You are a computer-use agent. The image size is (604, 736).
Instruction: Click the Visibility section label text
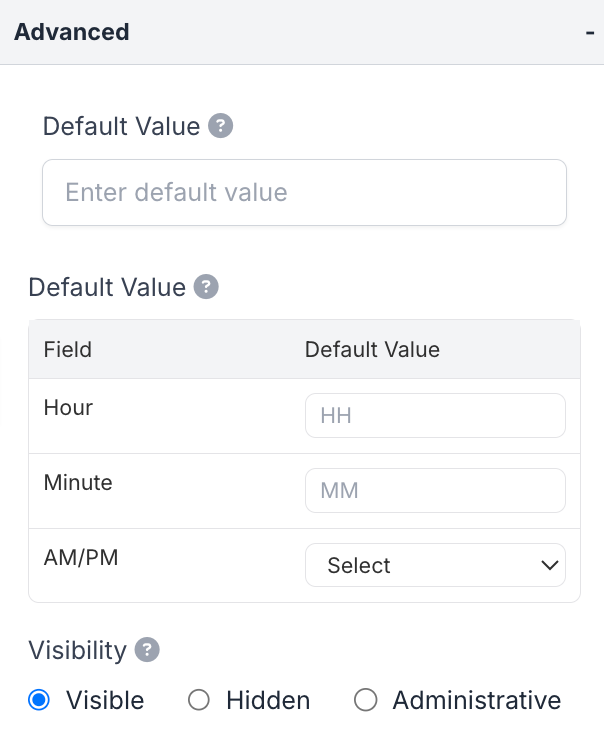pyautogui.click(x=77, y=651)
